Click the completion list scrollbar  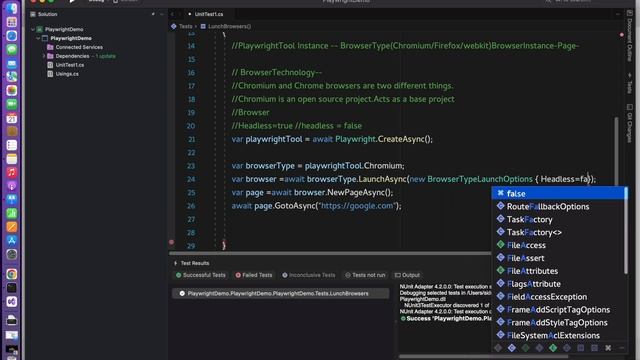pos(626,231)
